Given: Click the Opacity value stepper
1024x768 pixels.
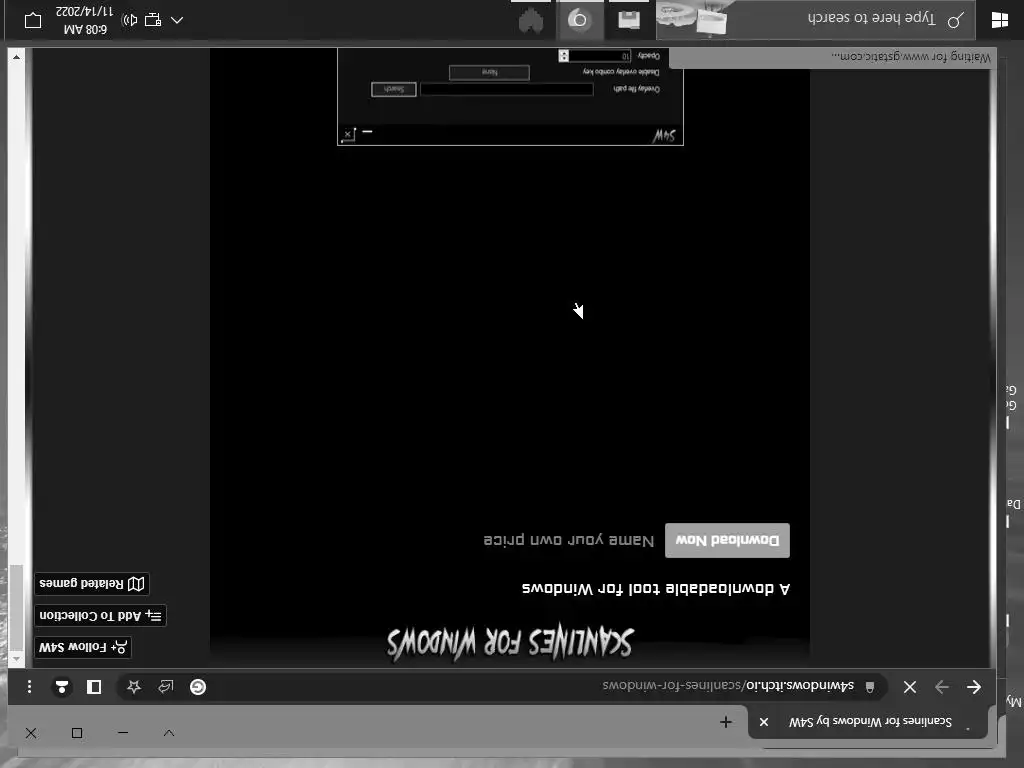Looking at the screenshot, I should 564,56.
